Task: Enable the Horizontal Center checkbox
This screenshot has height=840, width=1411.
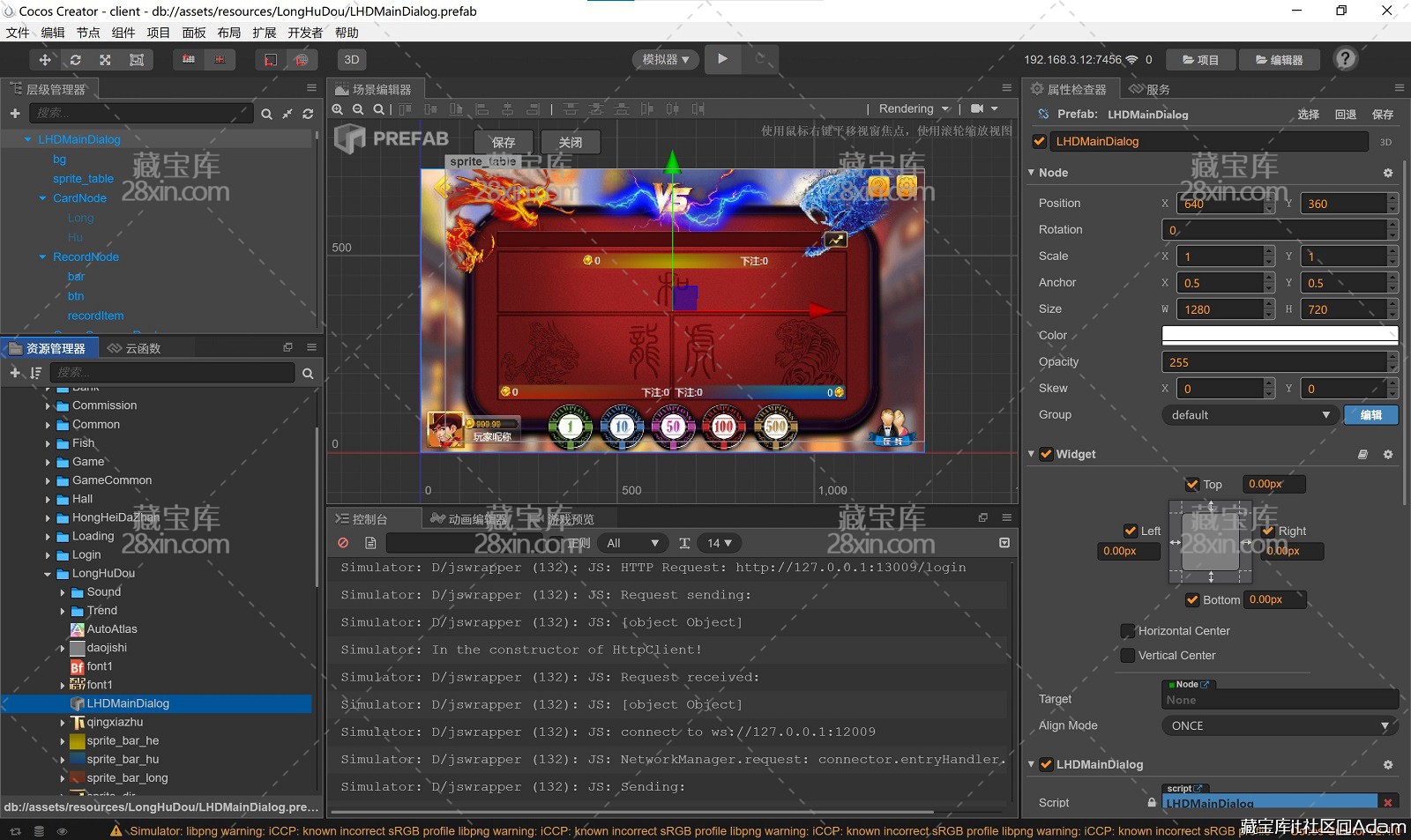Action: click(1127, 631)
